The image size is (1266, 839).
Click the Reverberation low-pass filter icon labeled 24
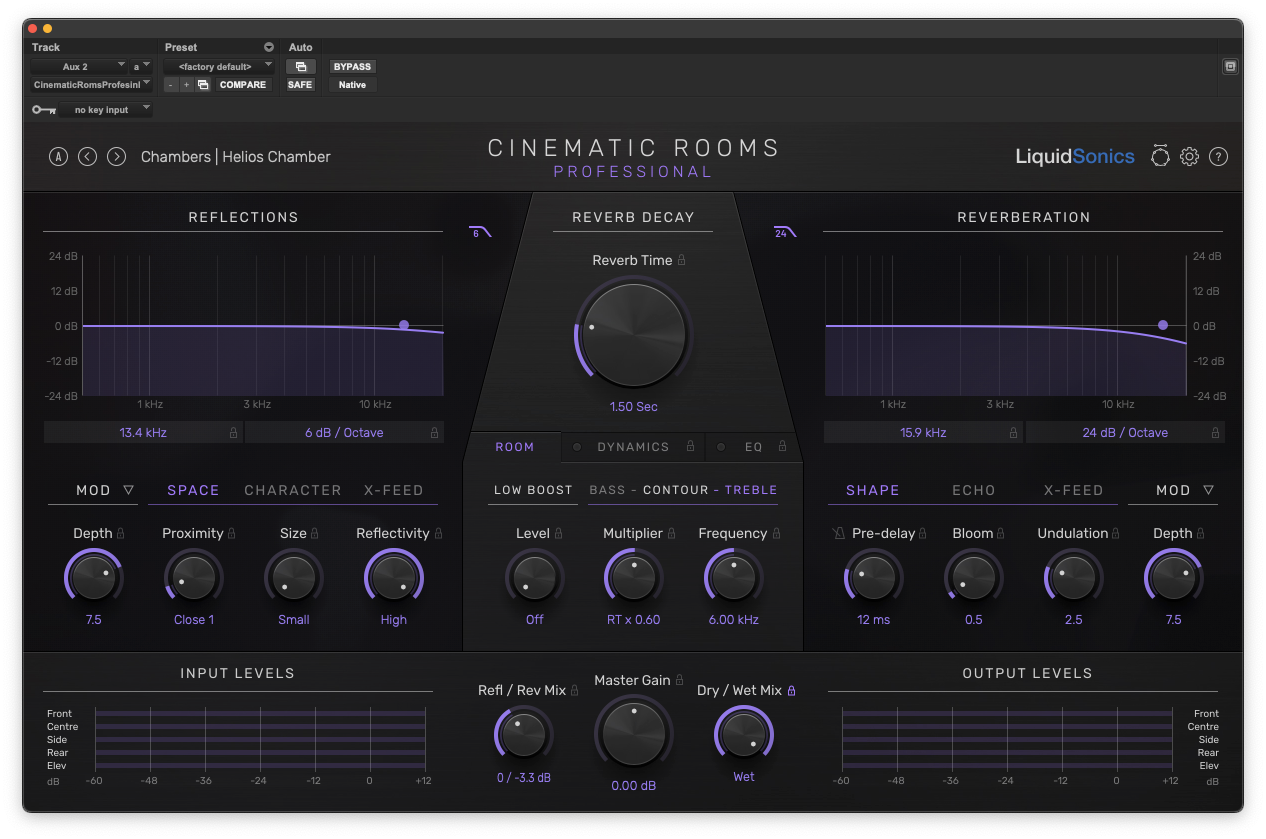coord(785,232)
